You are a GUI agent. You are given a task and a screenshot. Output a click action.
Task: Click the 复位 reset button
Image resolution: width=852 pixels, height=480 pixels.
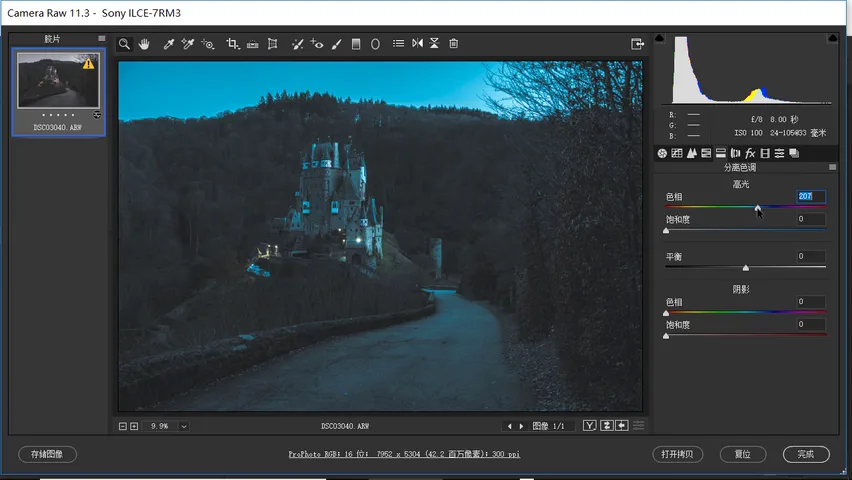743,454
